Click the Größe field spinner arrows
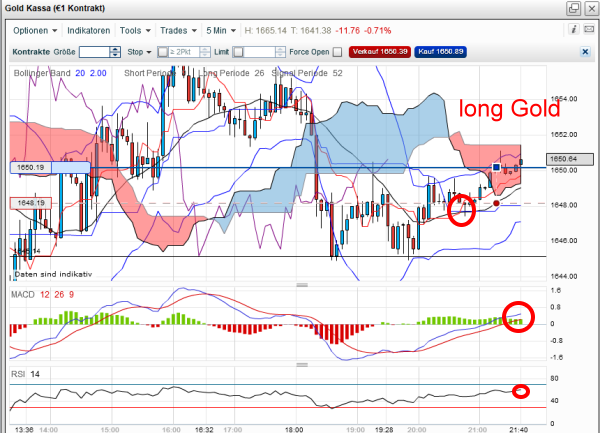This screenshot has width=600, height=433. pos(115,52)
